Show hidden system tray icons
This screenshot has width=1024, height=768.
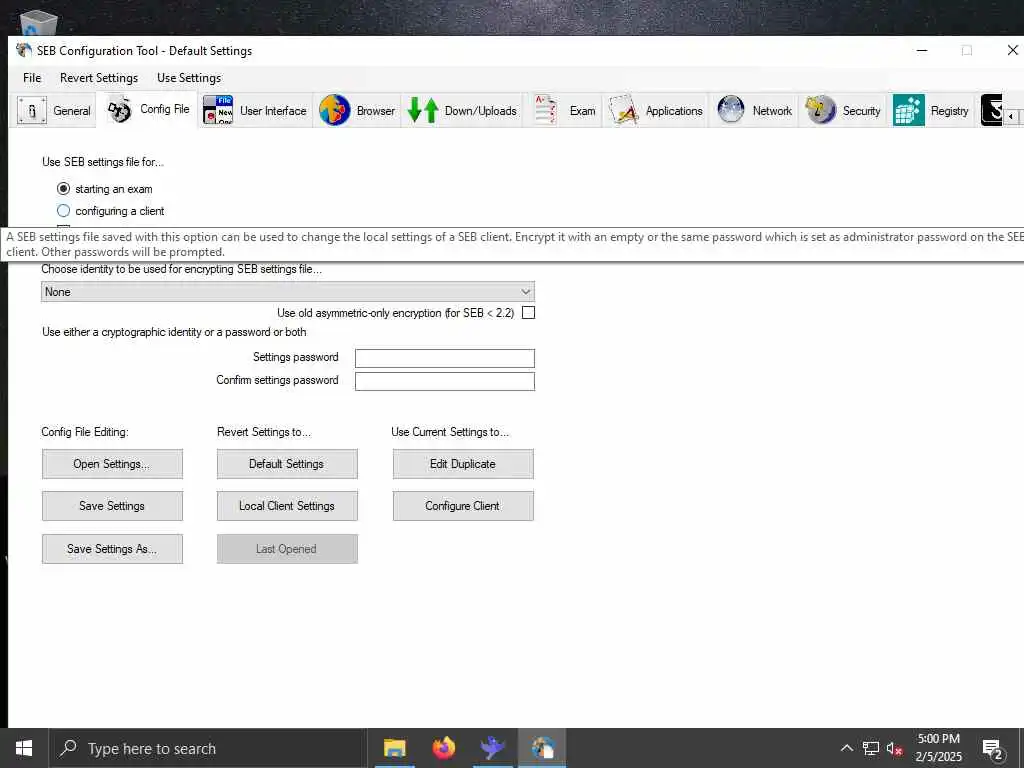tap(846, 748)
